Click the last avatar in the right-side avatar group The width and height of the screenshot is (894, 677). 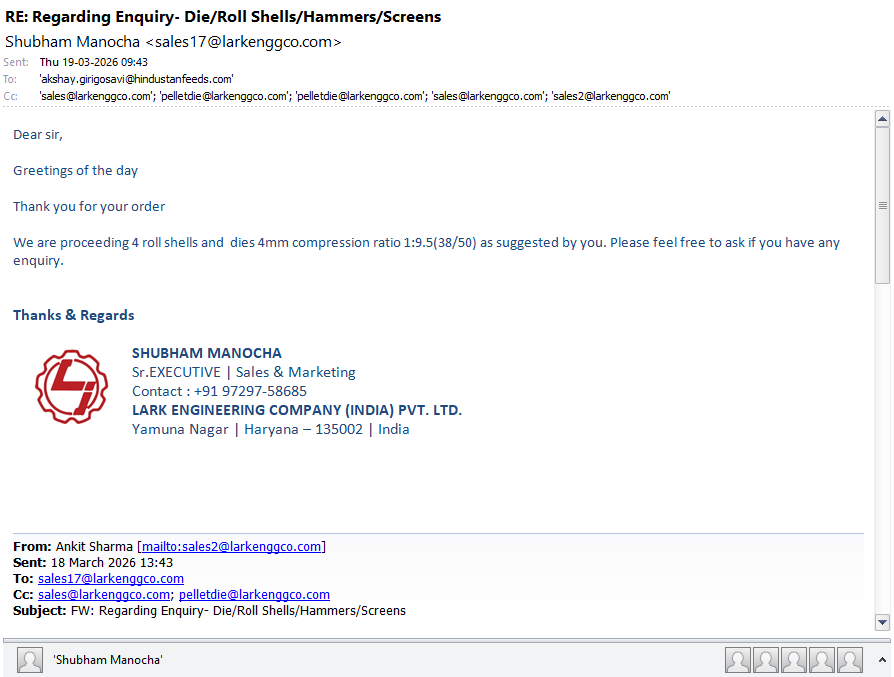850,660
